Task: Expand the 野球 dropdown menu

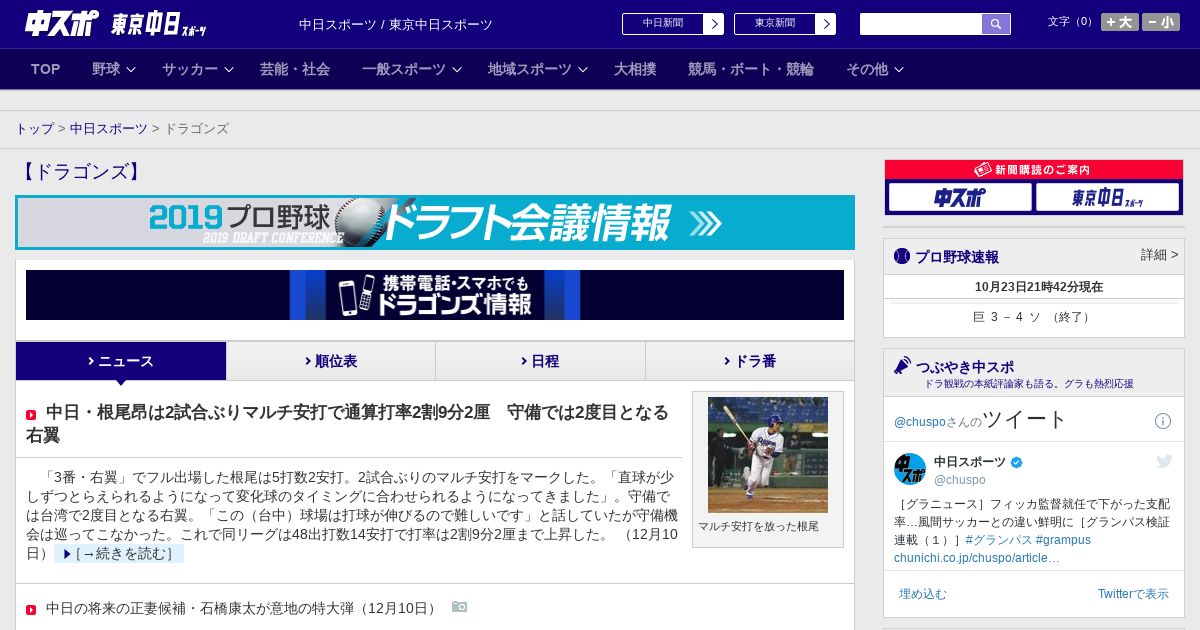Action: coord(113,69)
